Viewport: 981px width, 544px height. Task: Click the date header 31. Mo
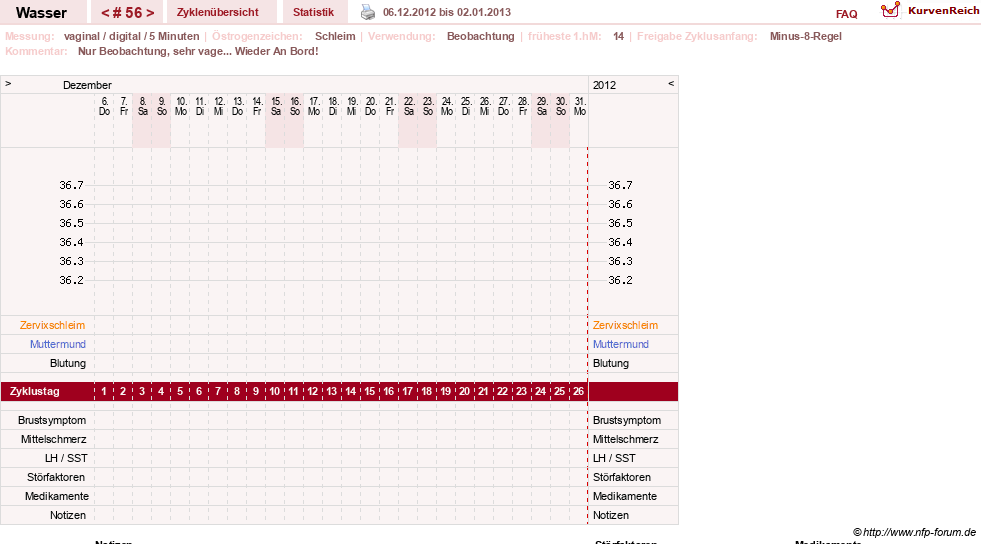[580, 106]
